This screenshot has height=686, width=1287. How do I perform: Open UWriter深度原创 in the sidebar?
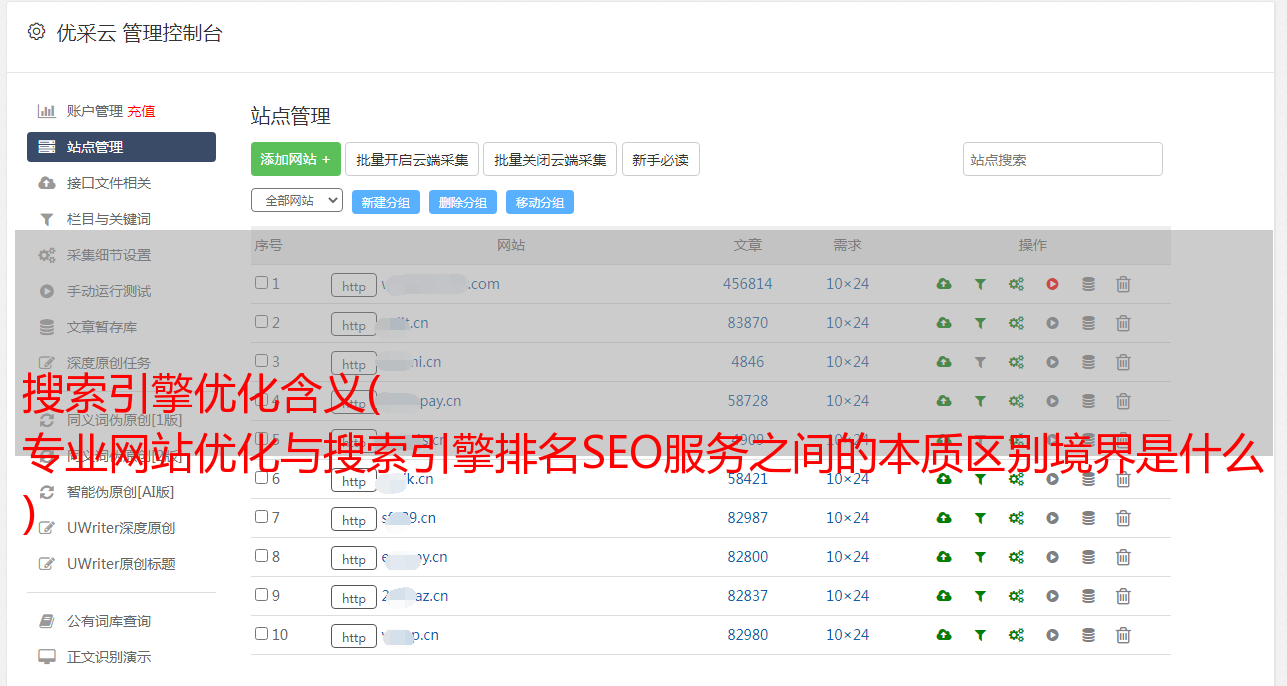pyautogui.click(x=121, y=528)
